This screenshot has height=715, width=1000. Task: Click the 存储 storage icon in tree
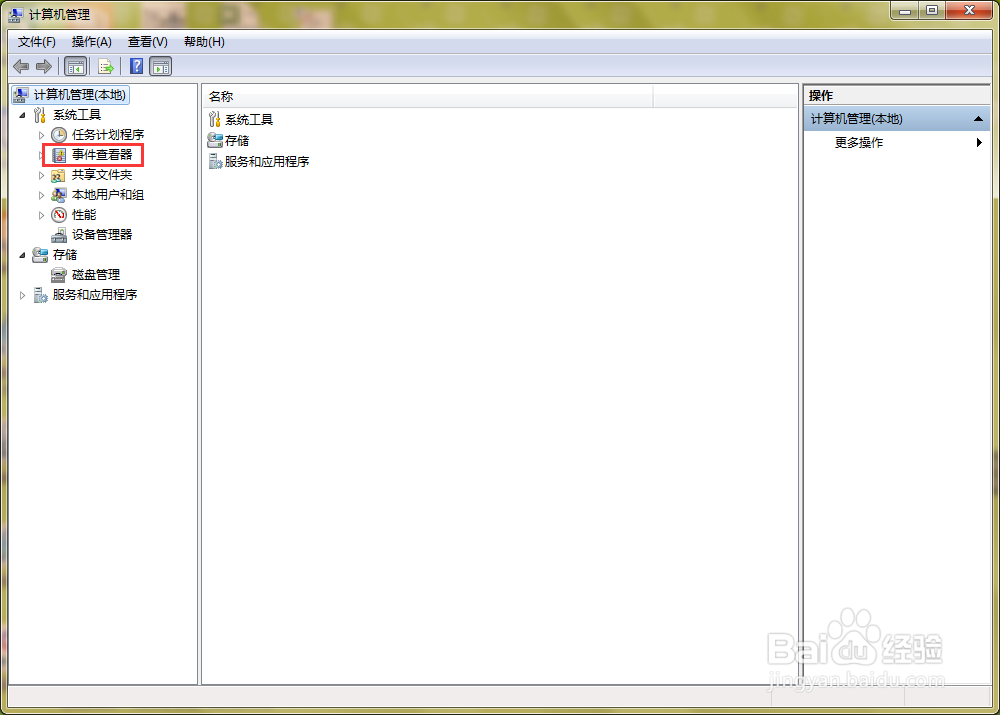[x=40, y=255]
